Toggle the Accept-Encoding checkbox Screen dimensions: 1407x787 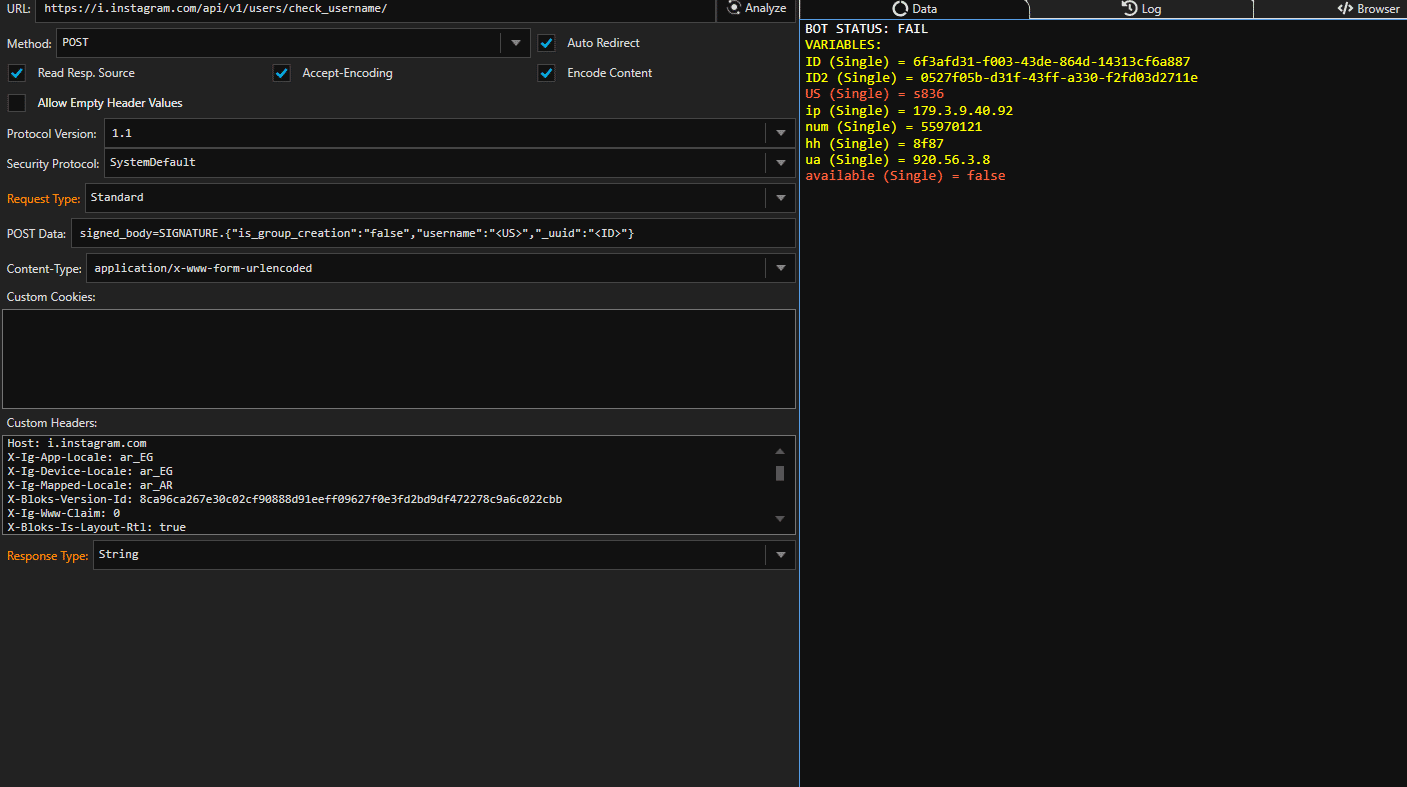282,73
